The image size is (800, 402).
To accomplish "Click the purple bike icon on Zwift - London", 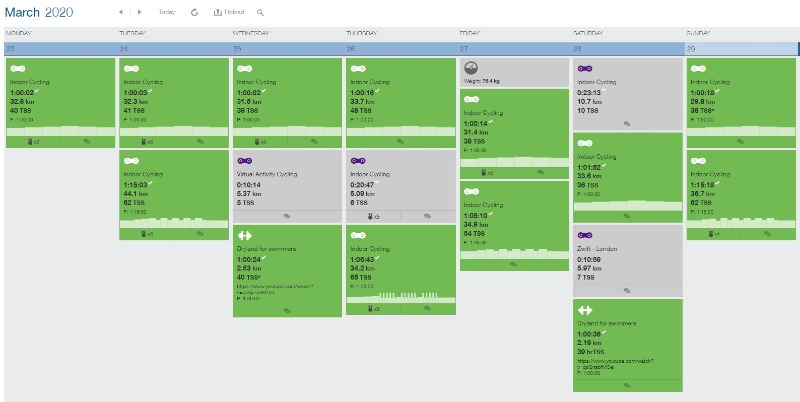I will pyautogui.click(x=585, y=236).
